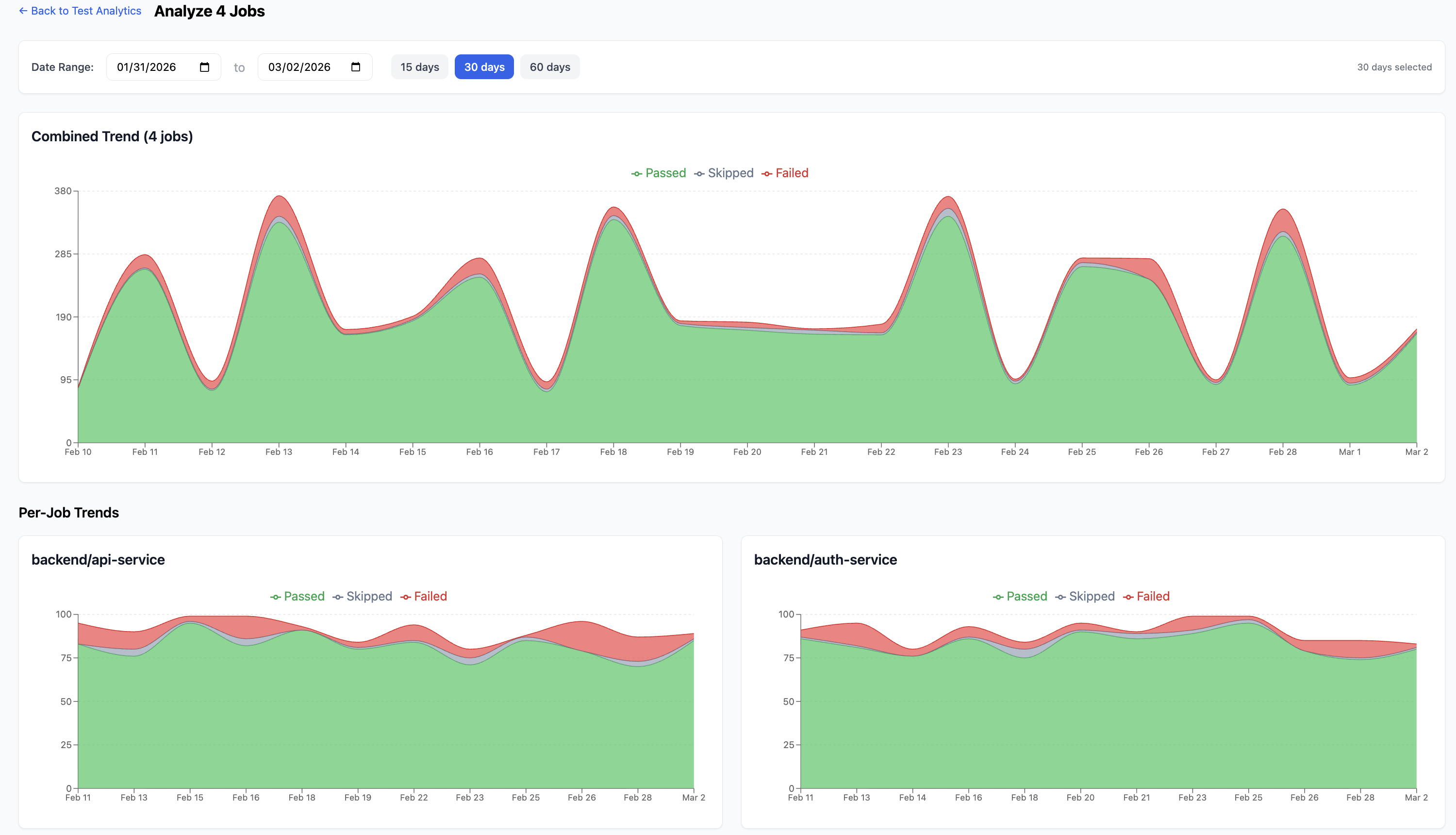Hide the Passed series on backend/api-service chart

tap(275, 597)
